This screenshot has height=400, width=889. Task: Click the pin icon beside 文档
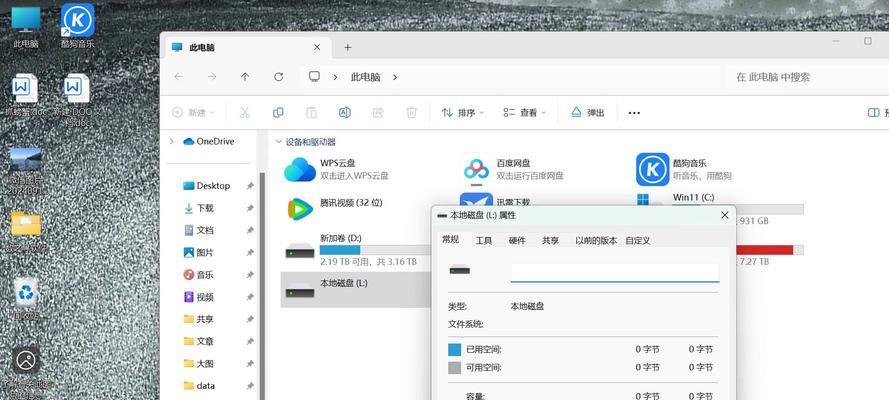point(249,230)
